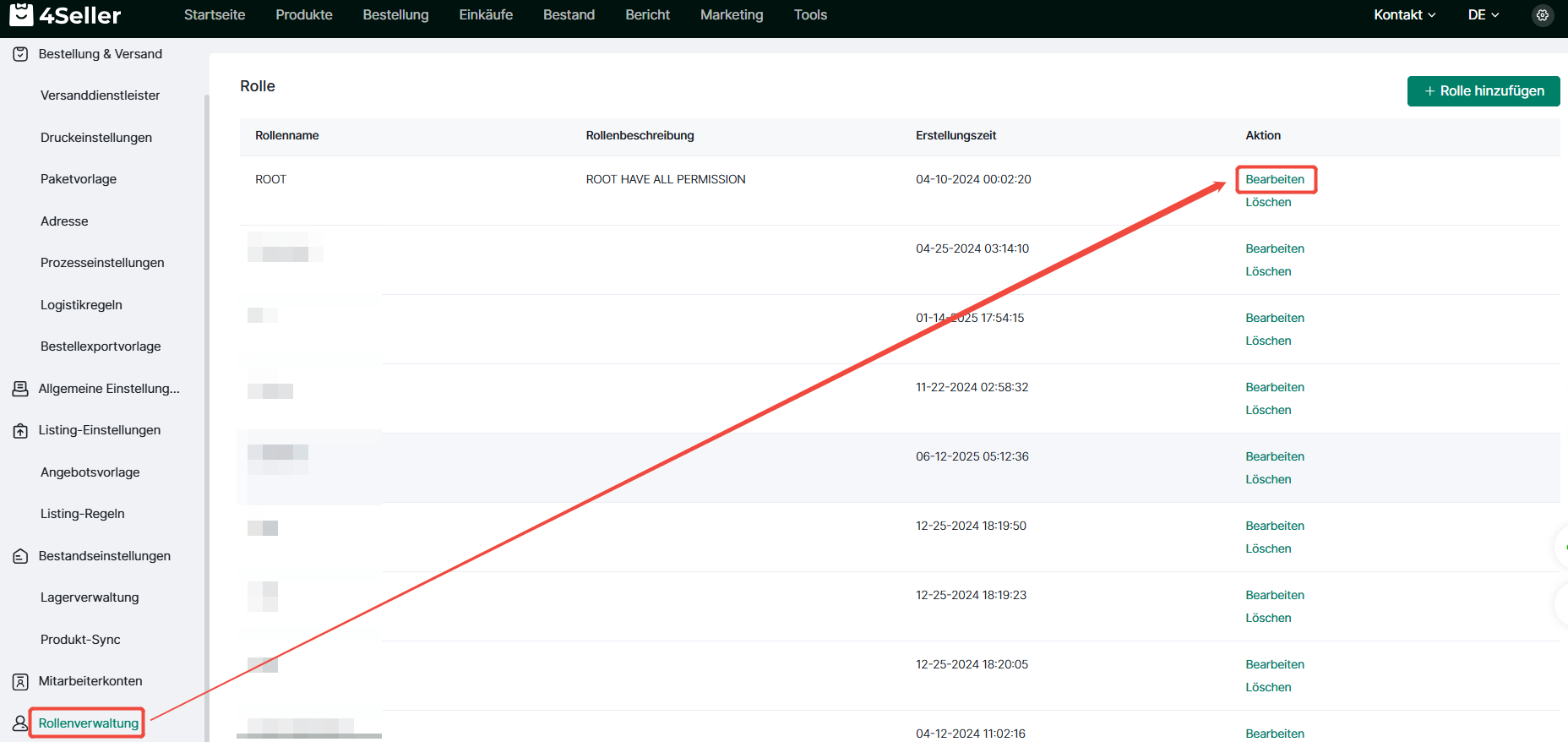The image size is (1568, 742).
Task: Open Allgemeine Einstellung... section label
Action: coord(109,389)
